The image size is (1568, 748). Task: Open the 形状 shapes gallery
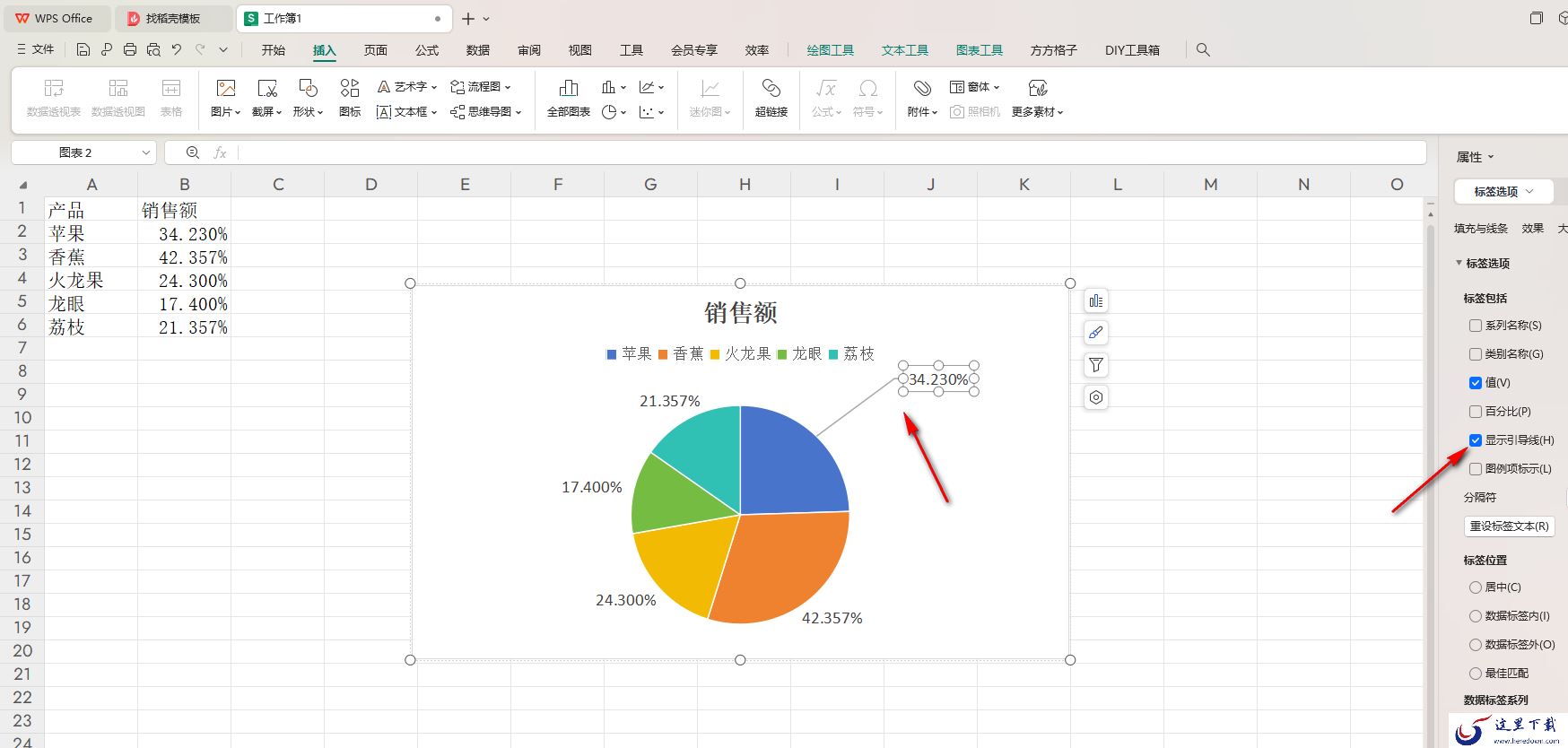coord(308,98)
